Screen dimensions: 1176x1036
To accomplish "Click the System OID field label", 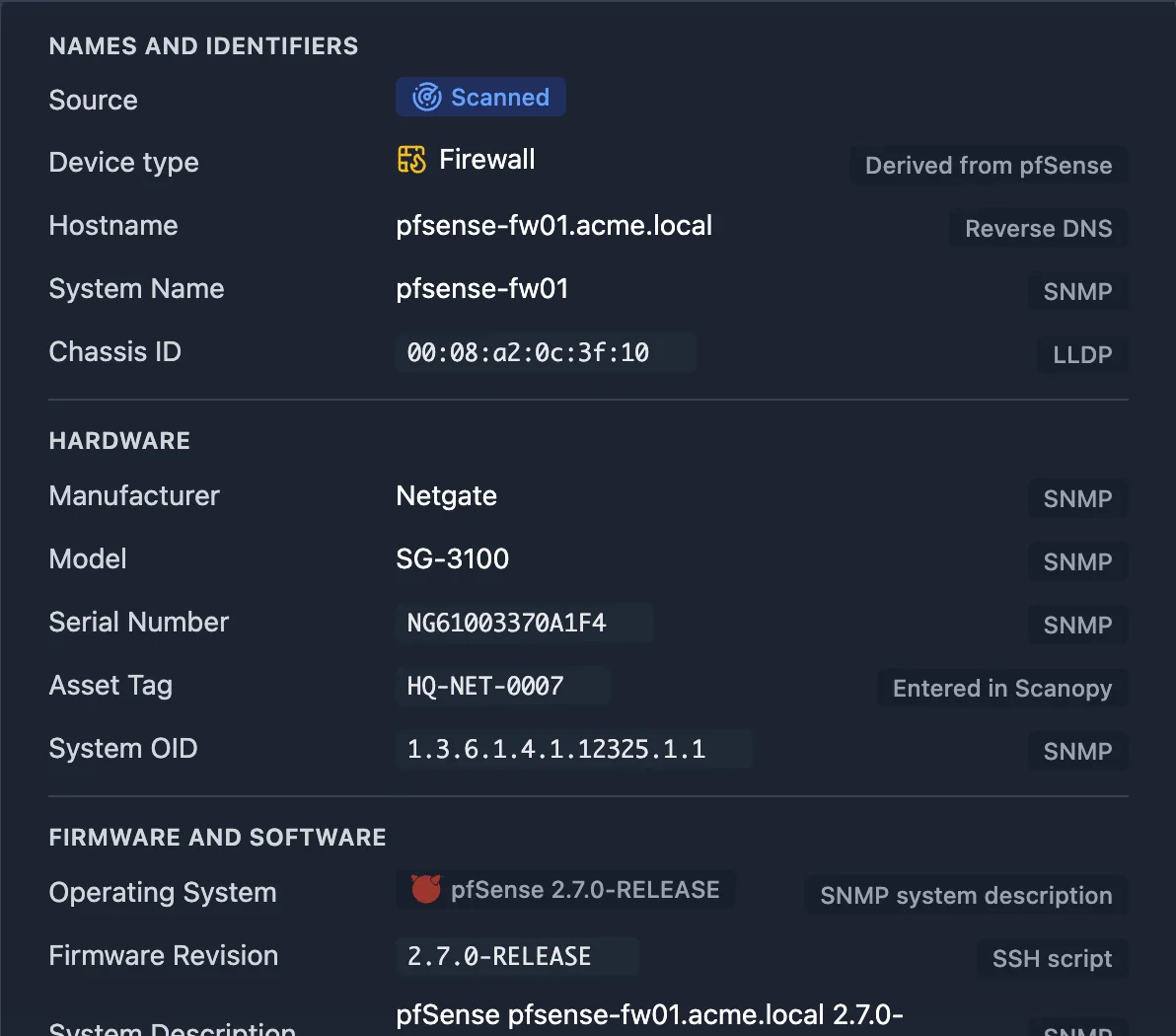I will (123, 749).
